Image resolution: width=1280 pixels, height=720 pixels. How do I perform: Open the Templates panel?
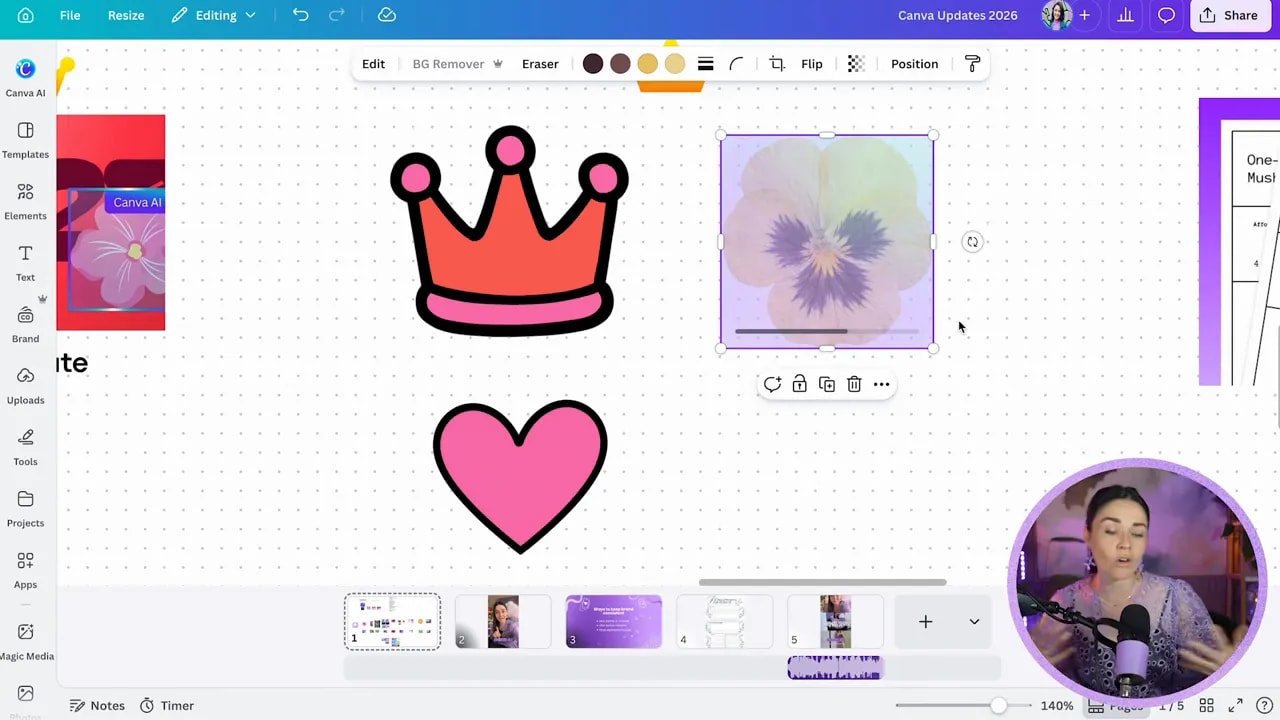[x=25, y=139]
